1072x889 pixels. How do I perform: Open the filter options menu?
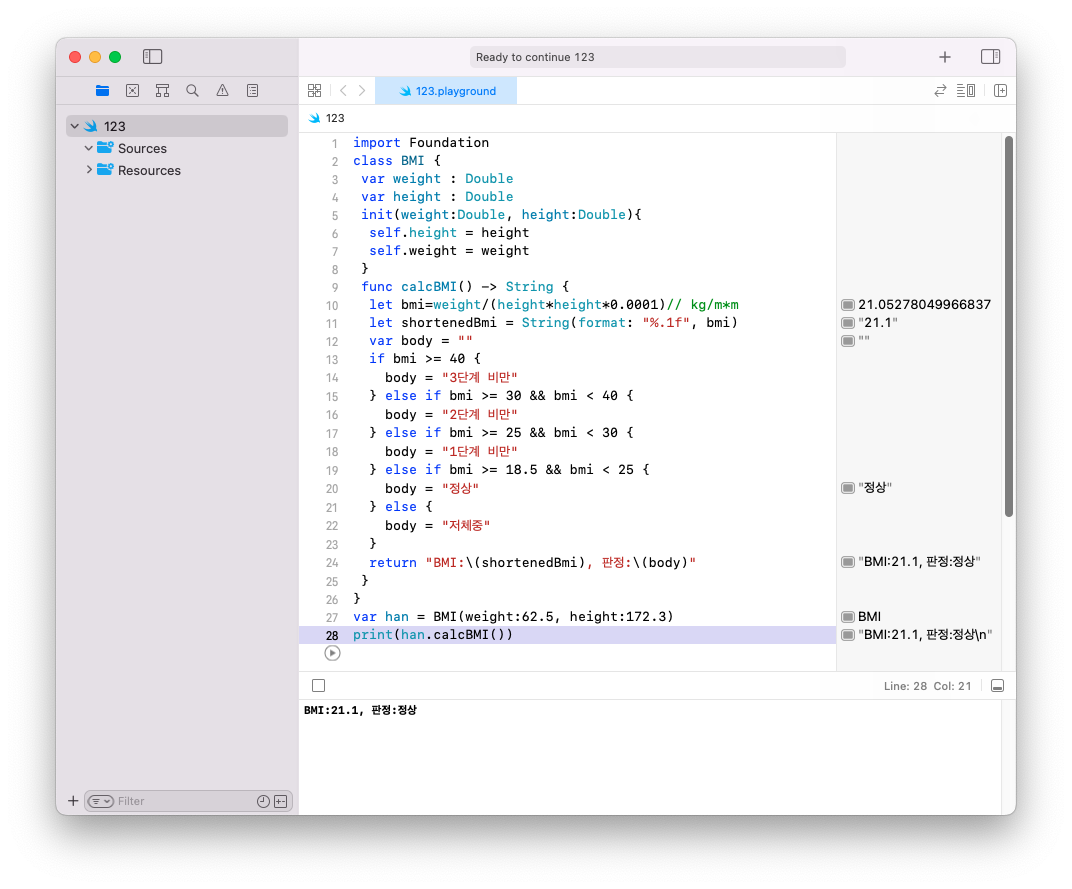coord(100,801)
